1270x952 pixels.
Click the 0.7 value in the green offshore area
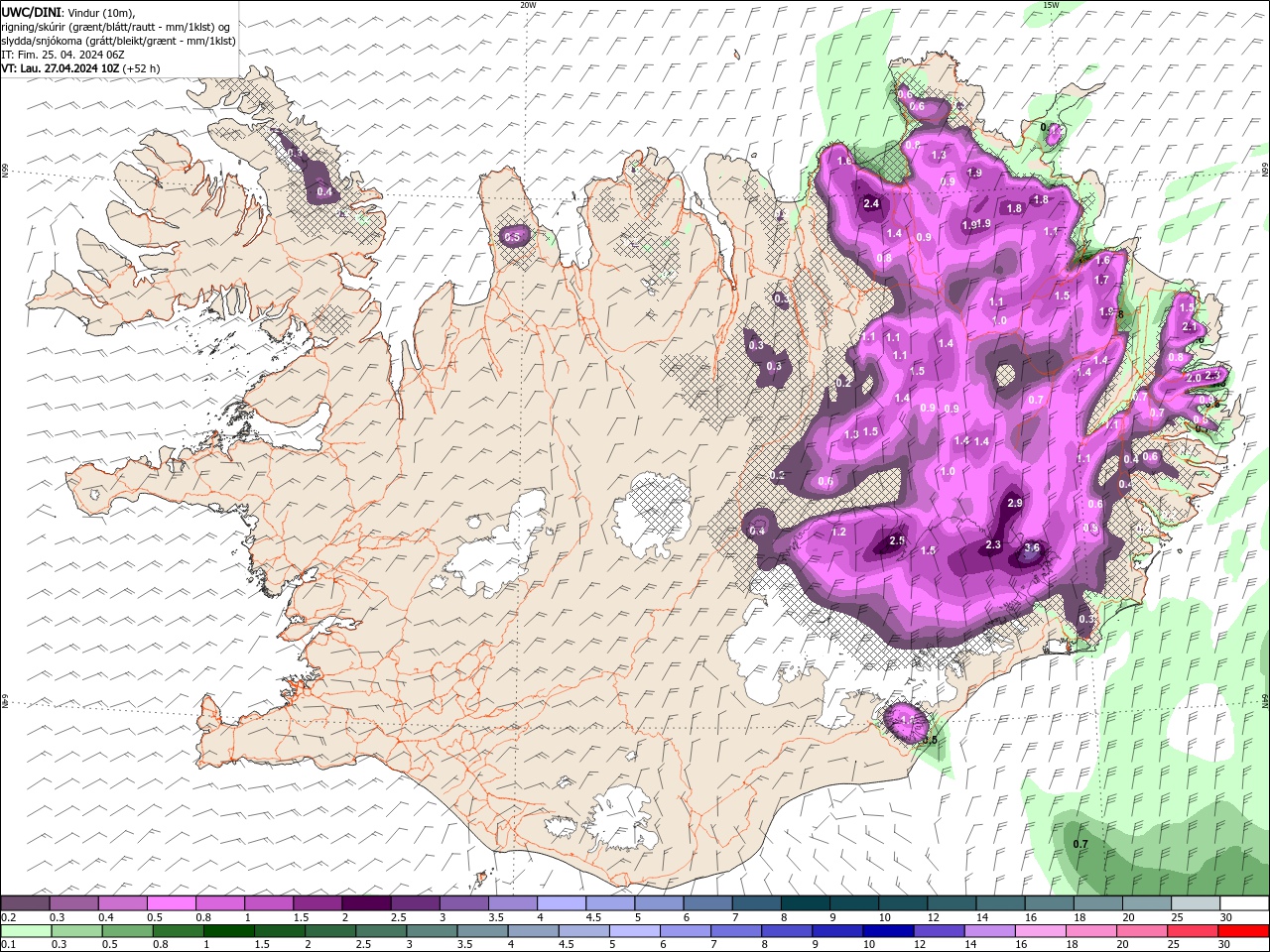click(x=1080, y=845)
